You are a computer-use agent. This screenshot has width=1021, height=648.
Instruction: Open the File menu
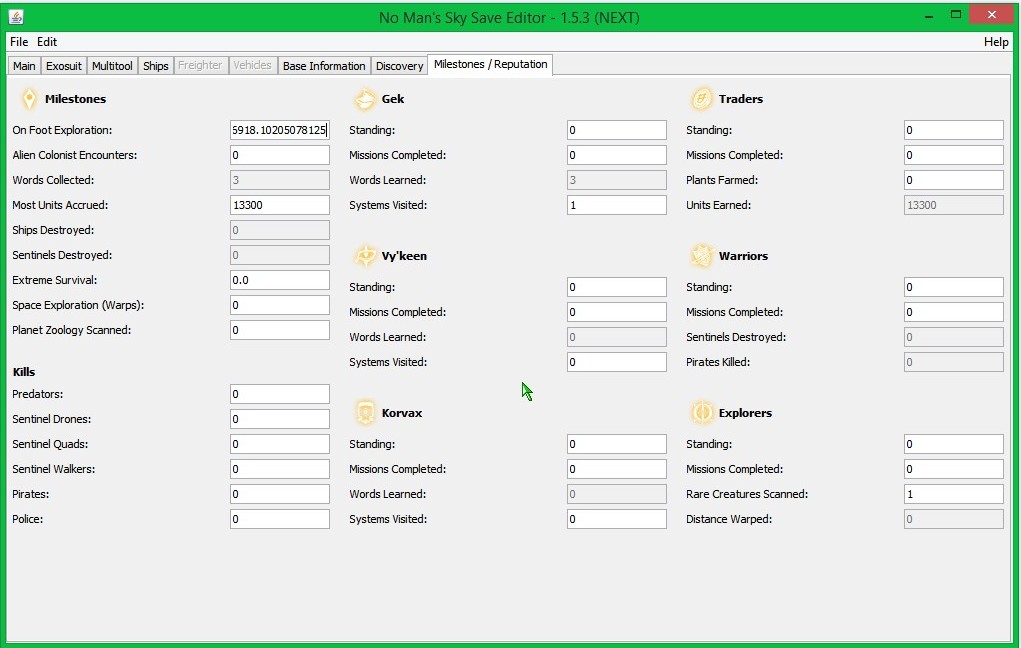[19, 42]
